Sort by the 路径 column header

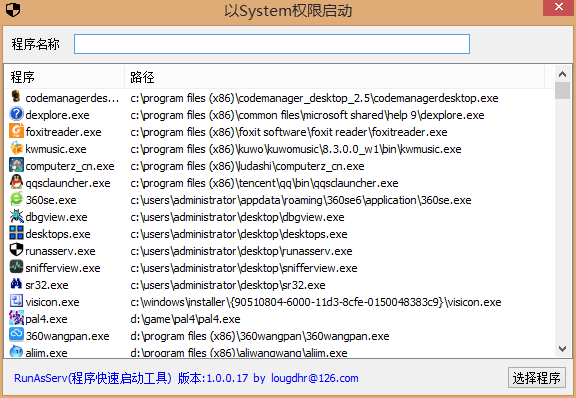pos(334,77)
